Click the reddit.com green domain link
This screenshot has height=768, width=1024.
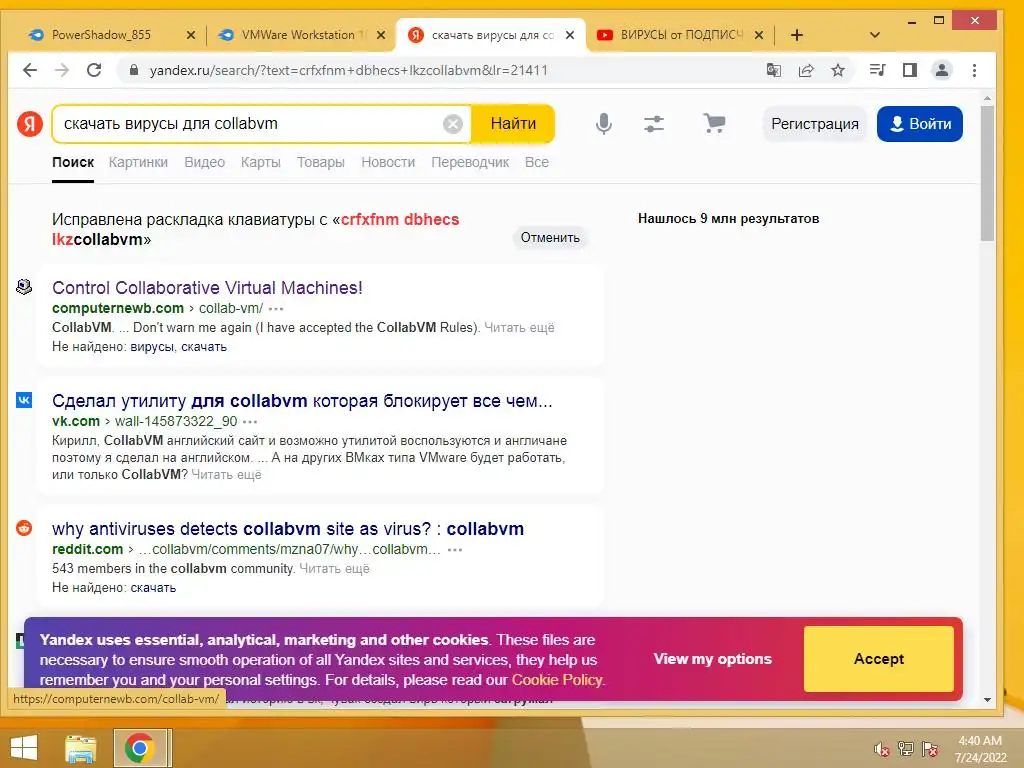pos(88,550)
